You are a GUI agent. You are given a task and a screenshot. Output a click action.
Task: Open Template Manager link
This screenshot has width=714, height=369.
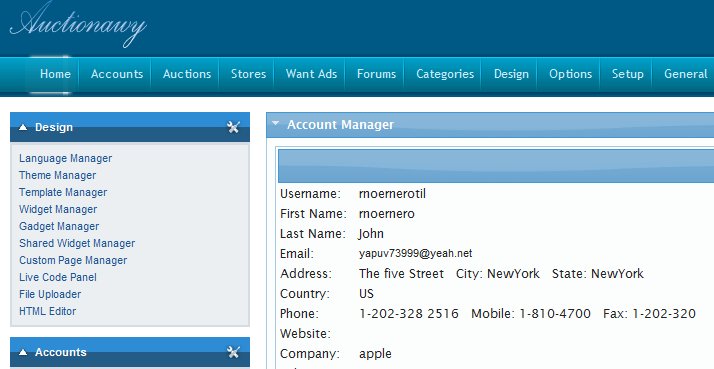pos(63,192)
